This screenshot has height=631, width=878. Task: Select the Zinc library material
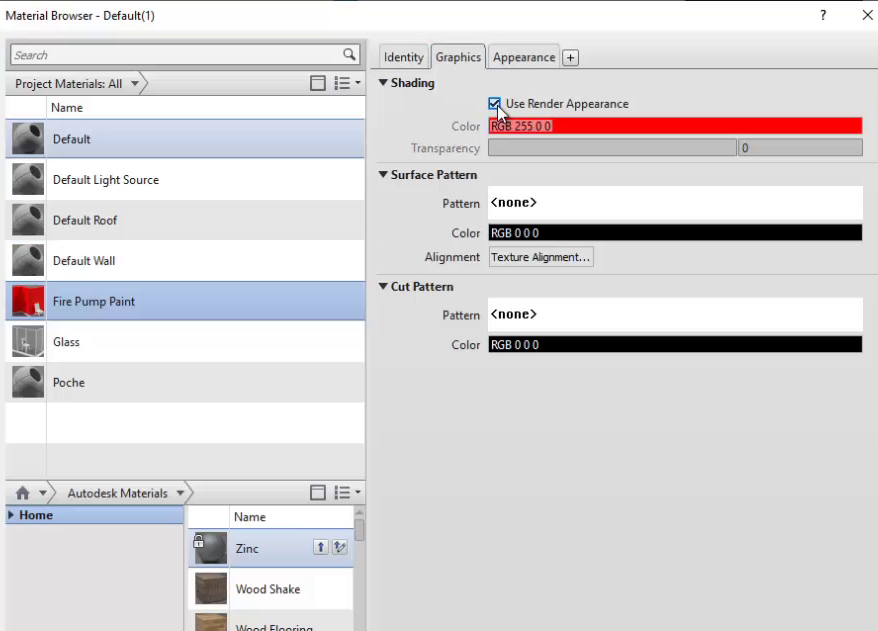tap(271, 548)
